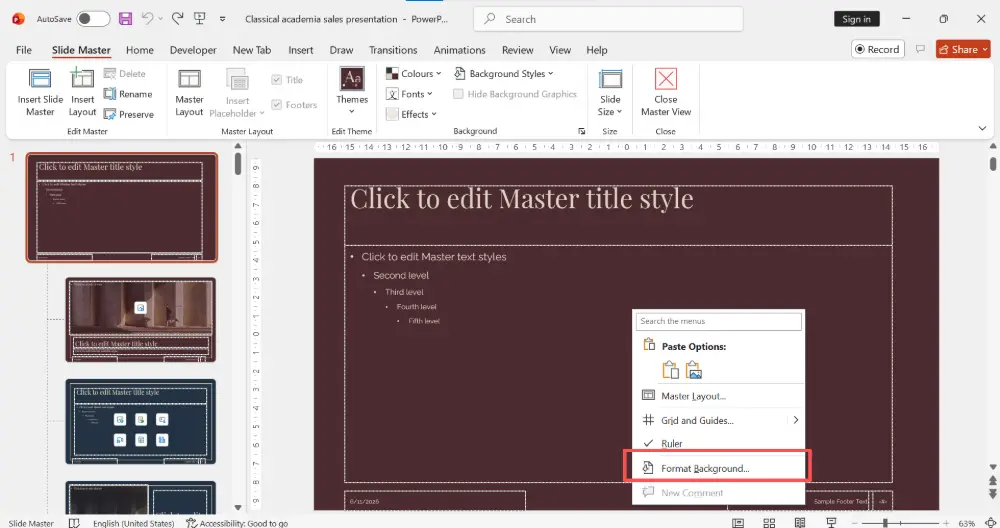
Task: Open the Comments pane icon
Action: coord(920,49)
